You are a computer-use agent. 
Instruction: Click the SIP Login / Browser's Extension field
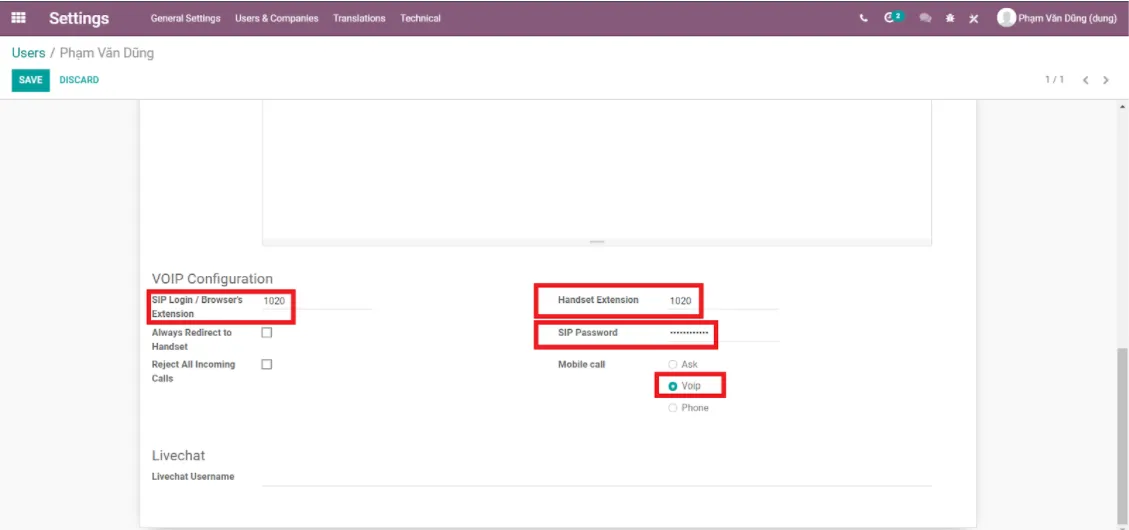pyautogui.click(x=317, y=301)
